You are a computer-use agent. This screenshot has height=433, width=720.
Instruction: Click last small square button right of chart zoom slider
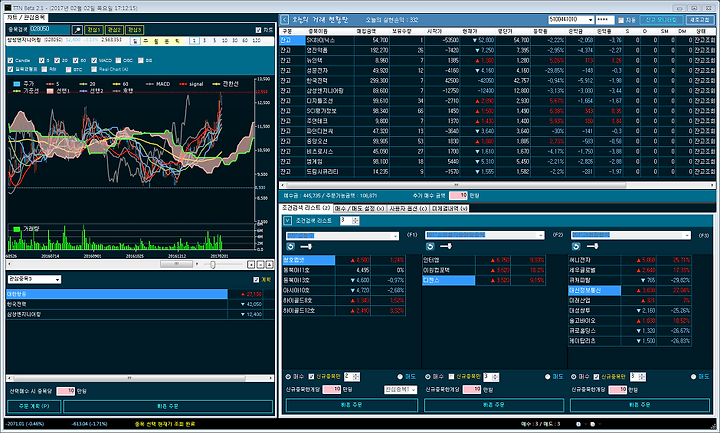[x=269, y=264]
